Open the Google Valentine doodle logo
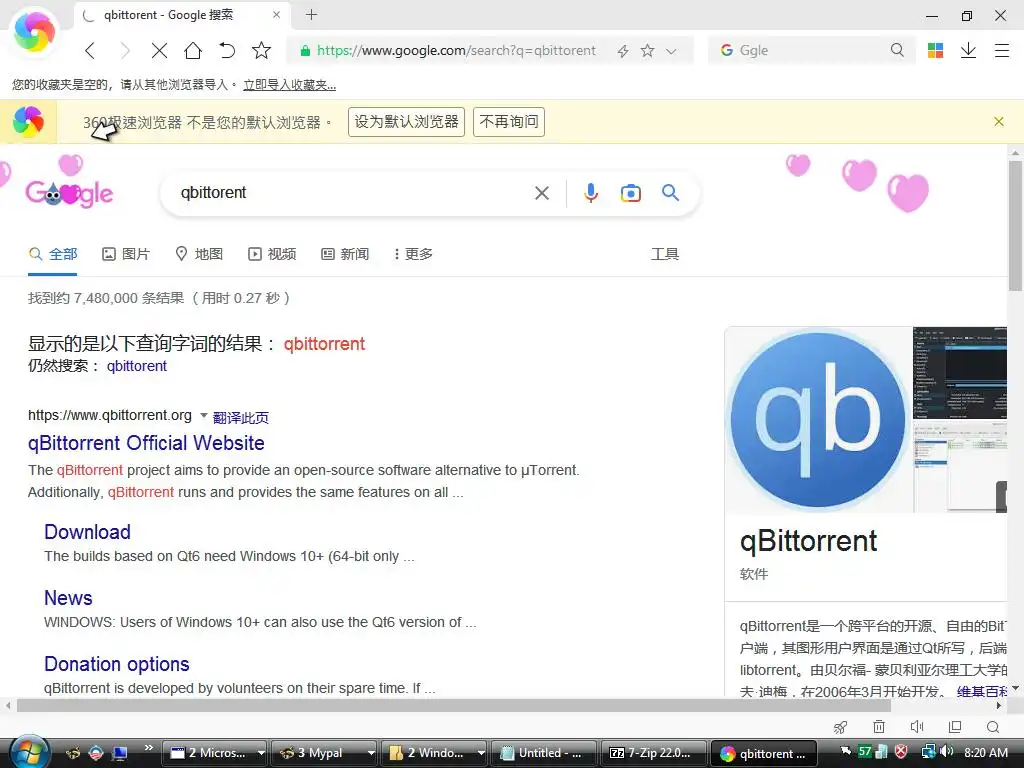Viewport: 1024px width, 768px height. (69, 193)
